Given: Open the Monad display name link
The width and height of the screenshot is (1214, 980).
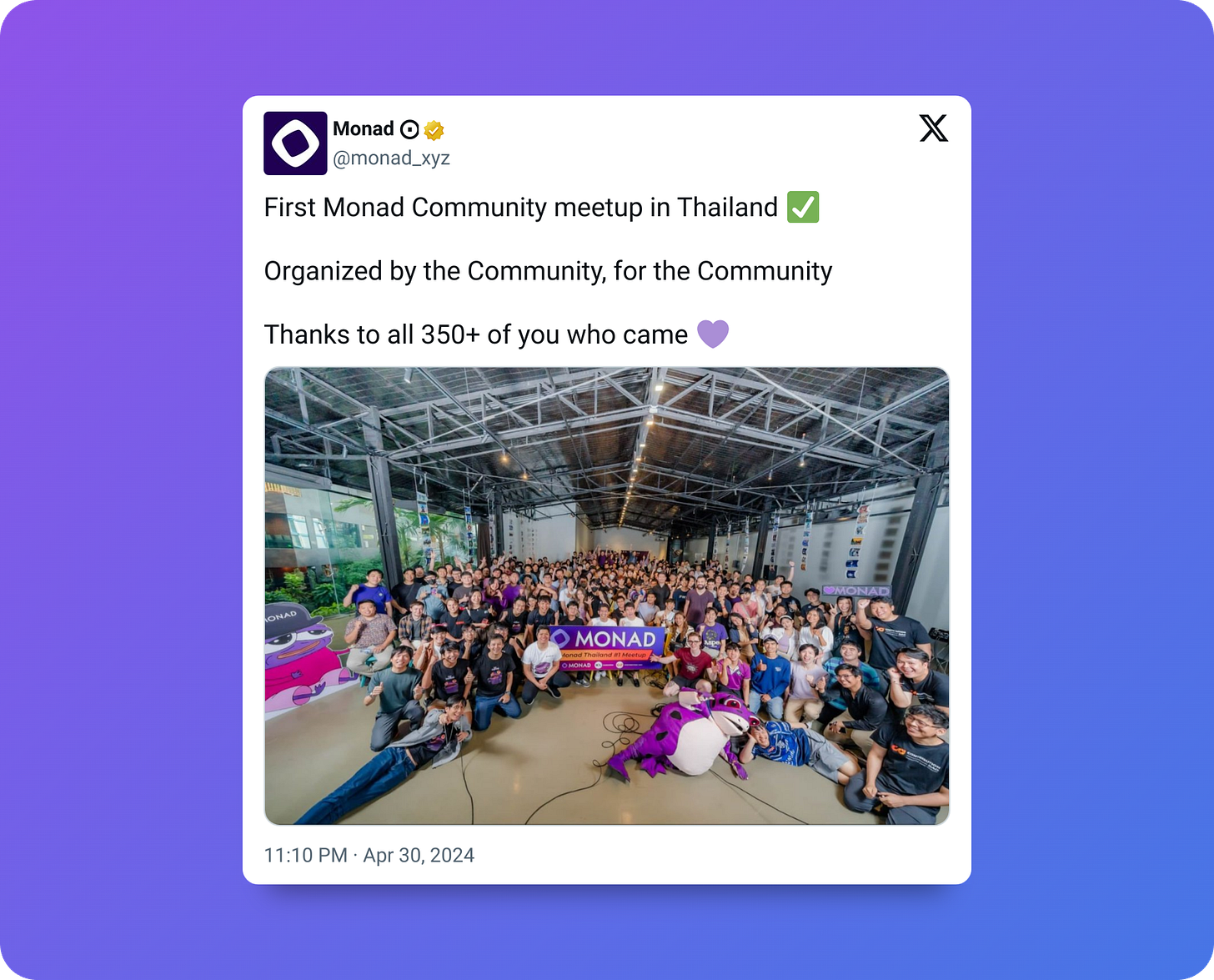Looking at the screenshot, I should (364, 128).
